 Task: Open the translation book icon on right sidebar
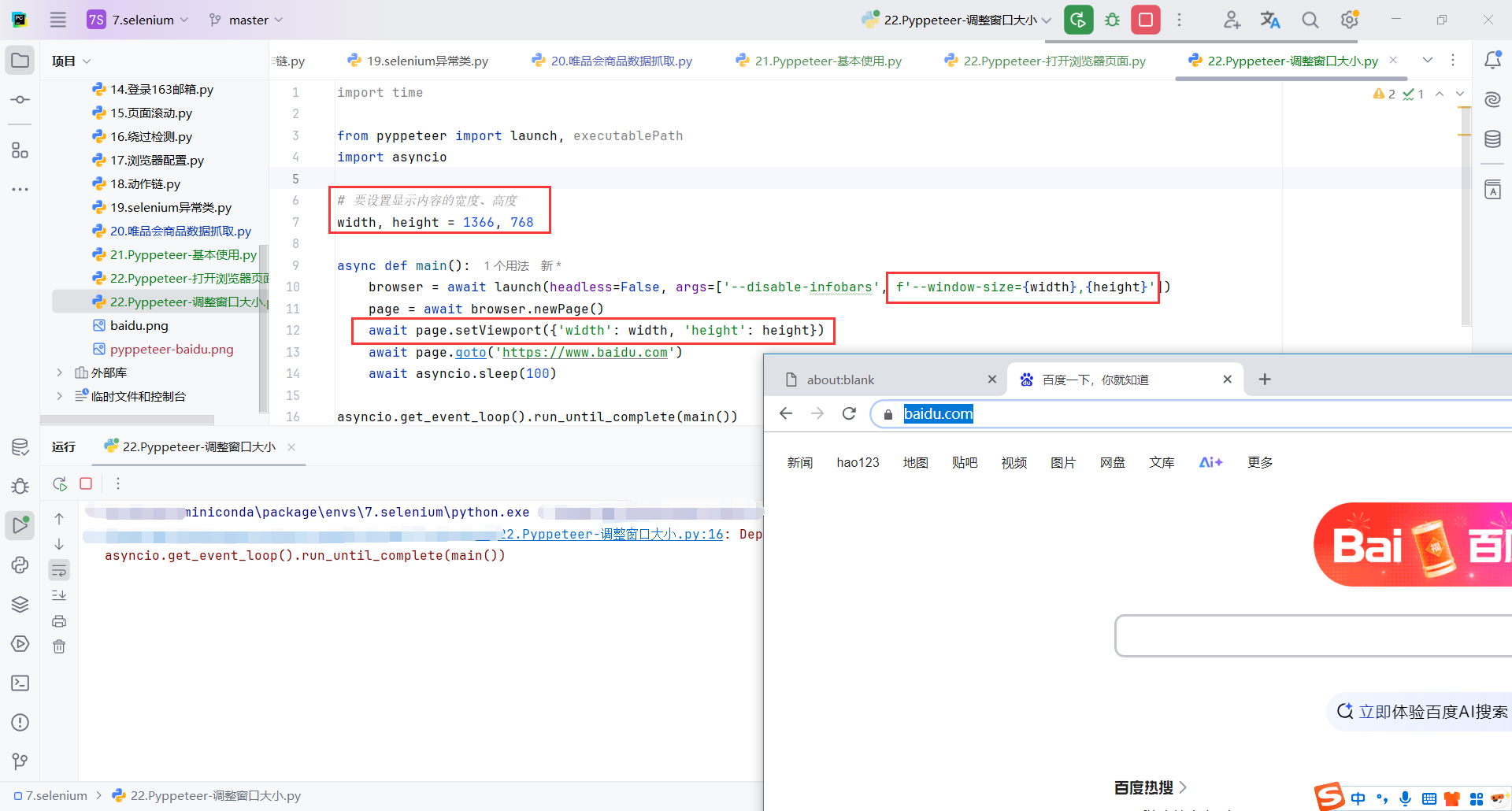click(x=1492, y=190)
